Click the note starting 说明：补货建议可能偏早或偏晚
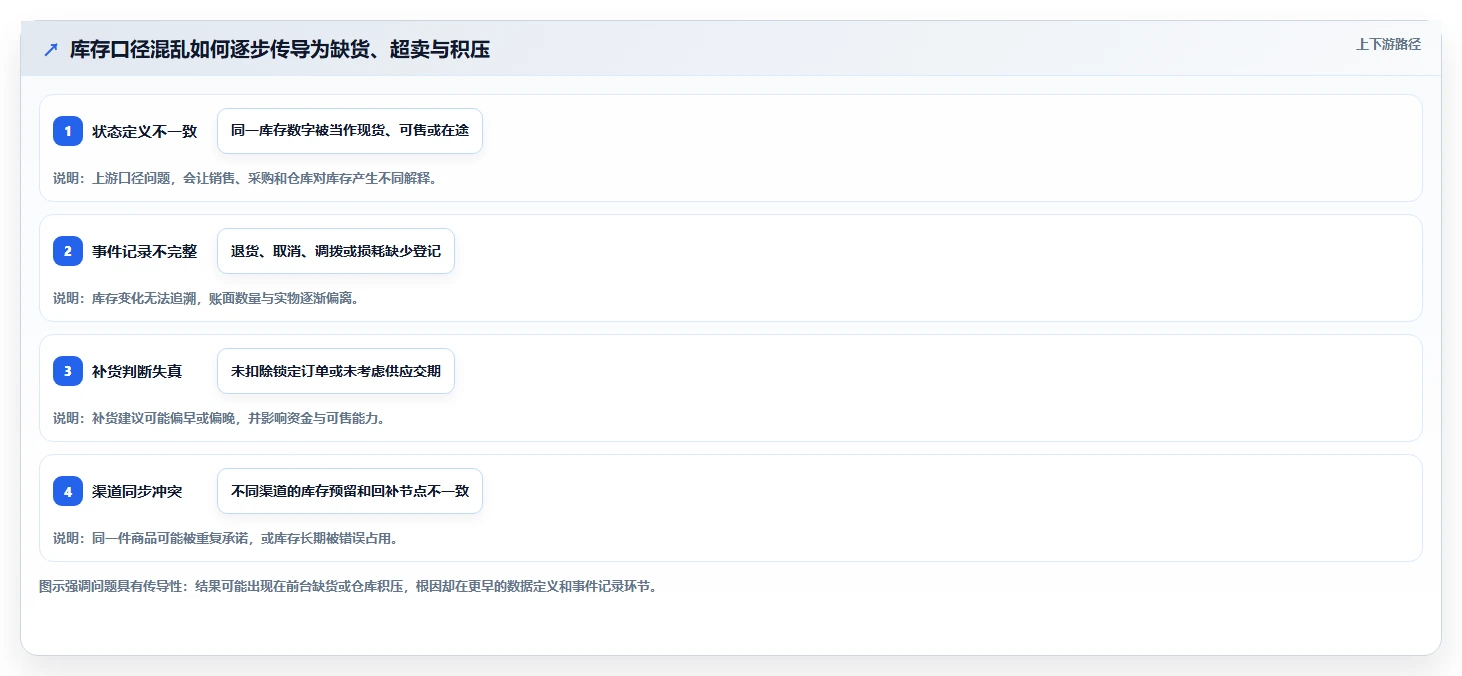1462x676 pixels. pos(219,418)
